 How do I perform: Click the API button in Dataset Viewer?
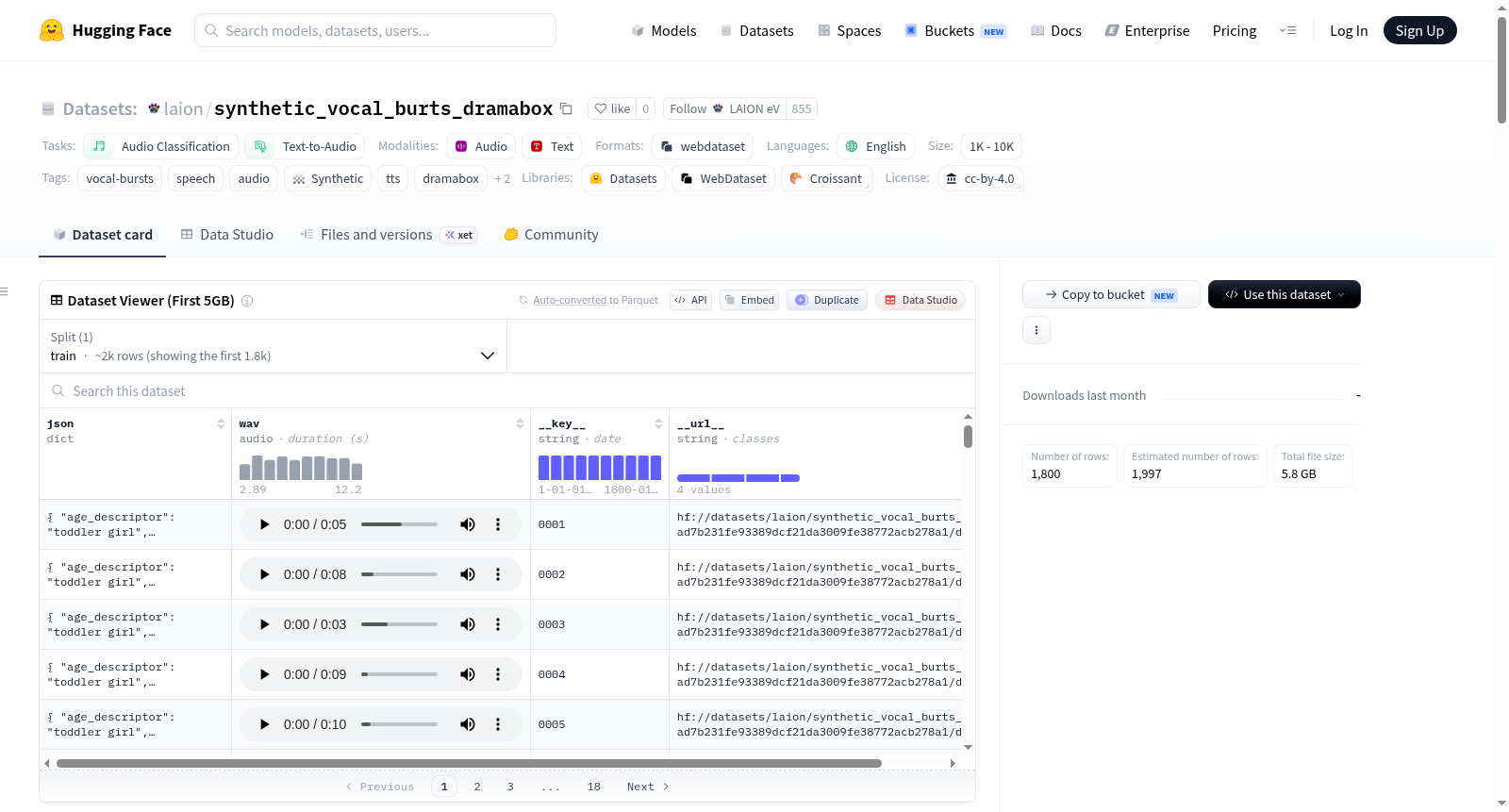coord(691,300)
